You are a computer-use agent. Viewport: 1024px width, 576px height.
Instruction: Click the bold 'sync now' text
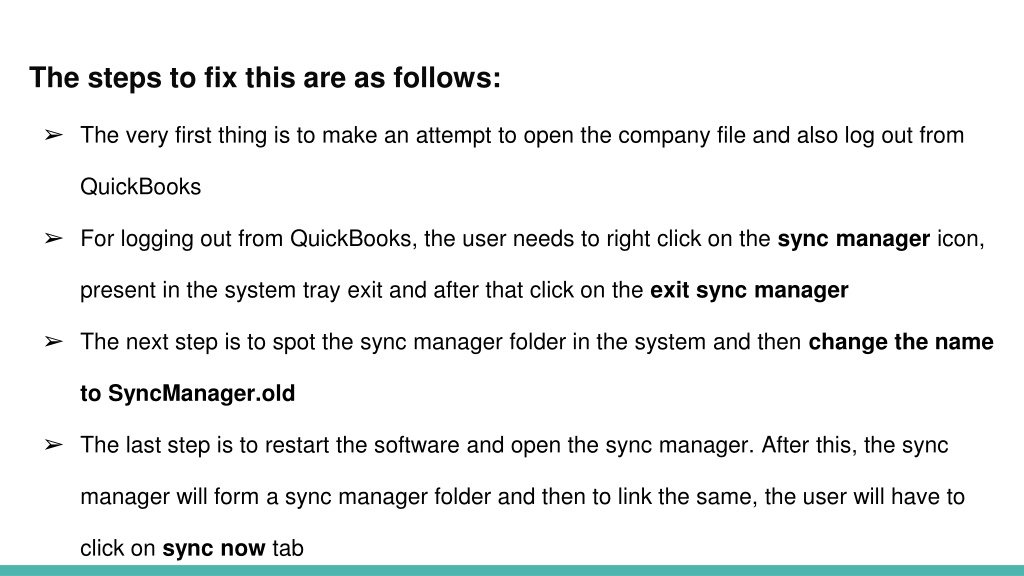click(x=214, y=548)
